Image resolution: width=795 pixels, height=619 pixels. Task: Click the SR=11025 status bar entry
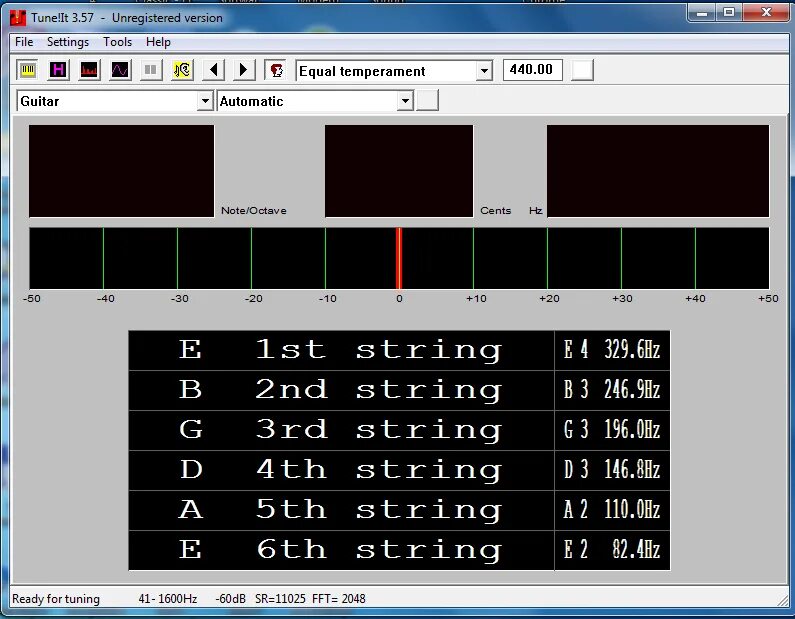[280, 599]
